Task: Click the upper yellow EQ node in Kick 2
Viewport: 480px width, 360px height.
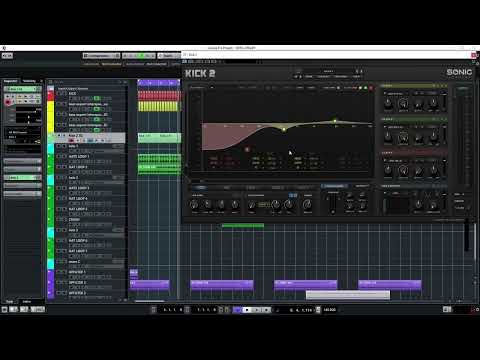Action: coord(335,121)
